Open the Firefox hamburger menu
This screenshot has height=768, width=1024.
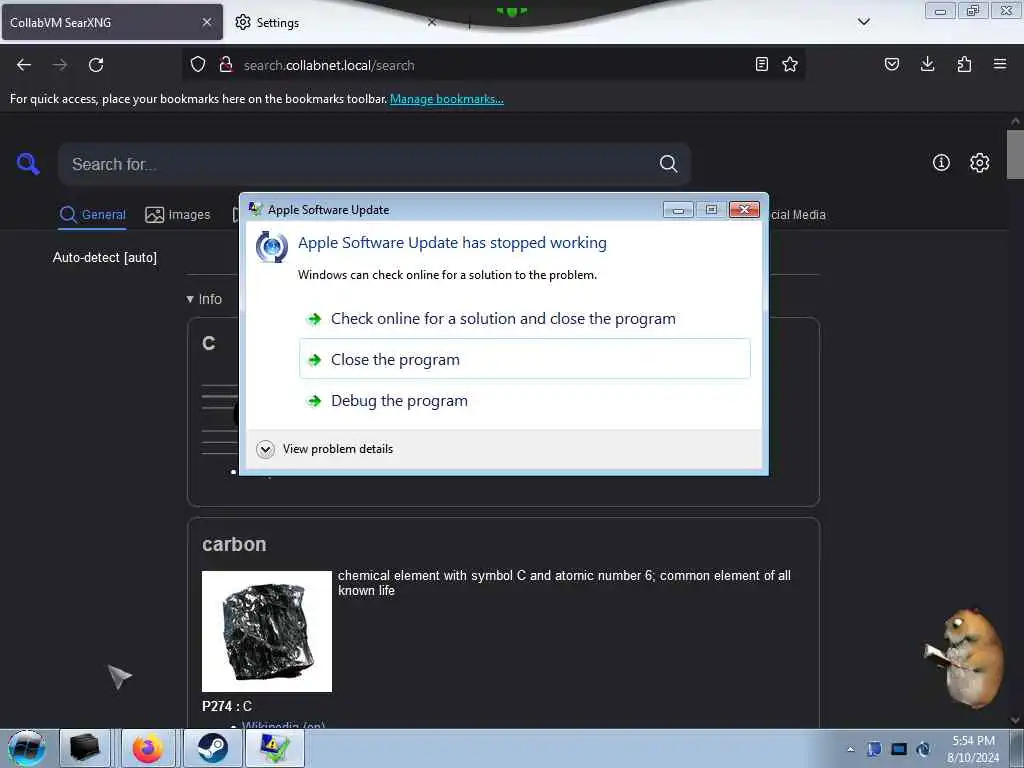click(1000, 64)
